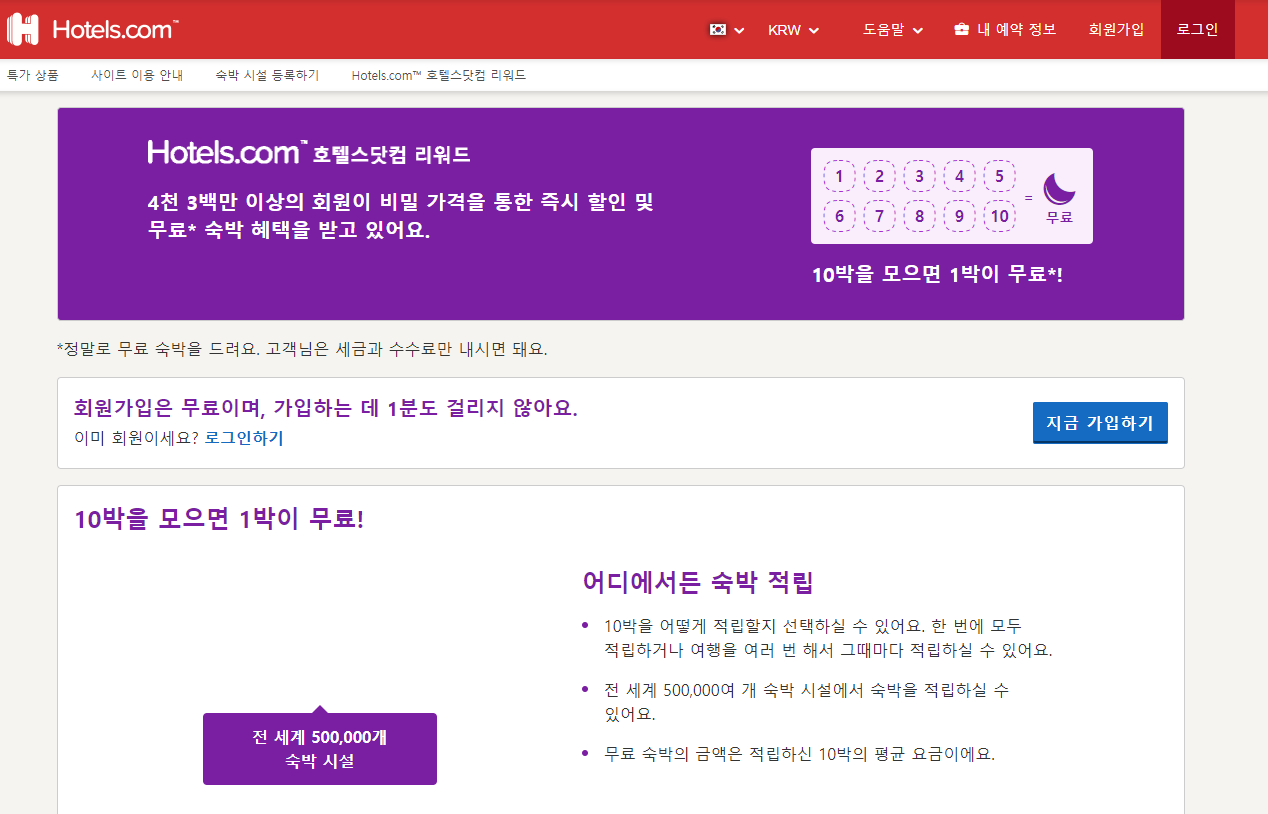
Task: Open 사이트 이용 안내 menu item
Action: coord(137,75)
